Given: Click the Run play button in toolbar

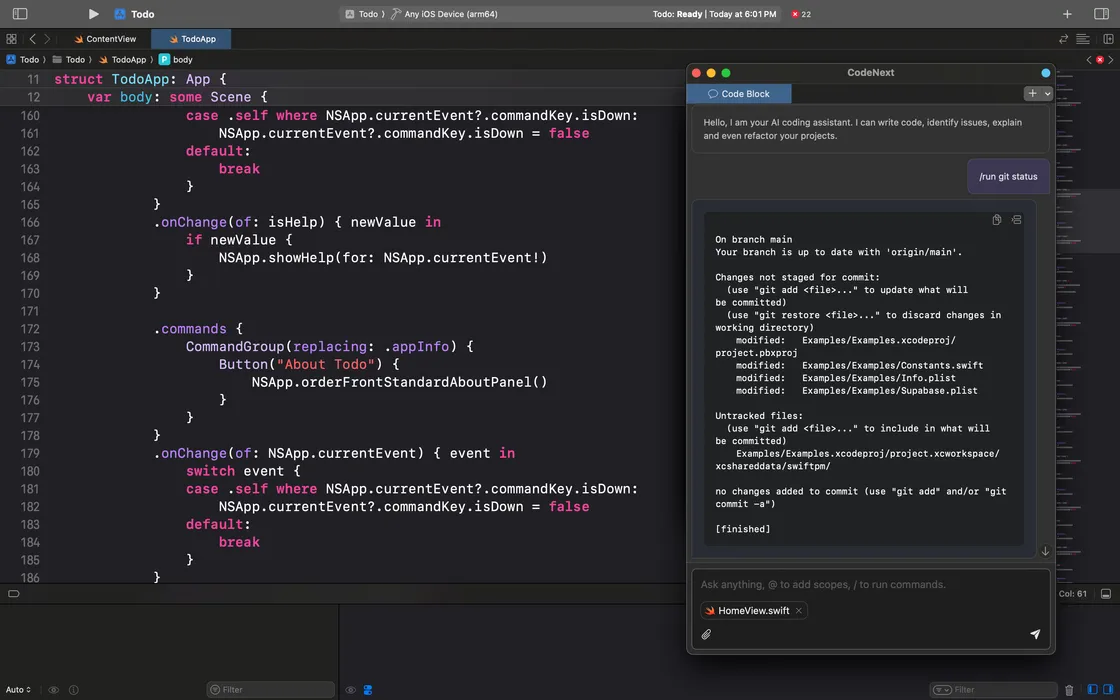Looking at the screenshot, I should coord(93,14).
